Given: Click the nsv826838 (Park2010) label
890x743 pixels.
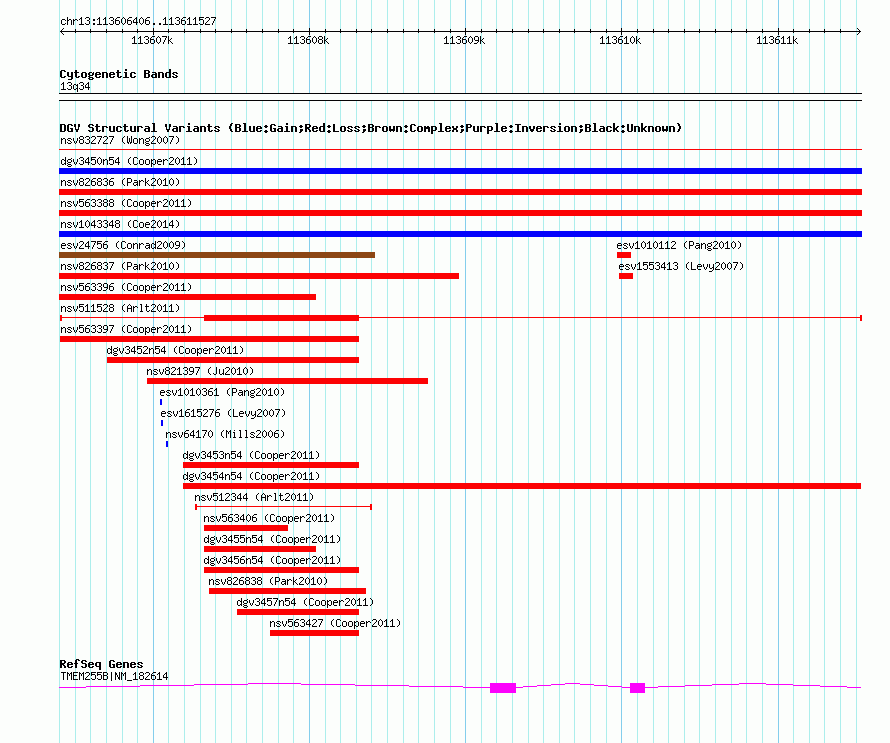Looking at the screenshot, I should 268,581.
